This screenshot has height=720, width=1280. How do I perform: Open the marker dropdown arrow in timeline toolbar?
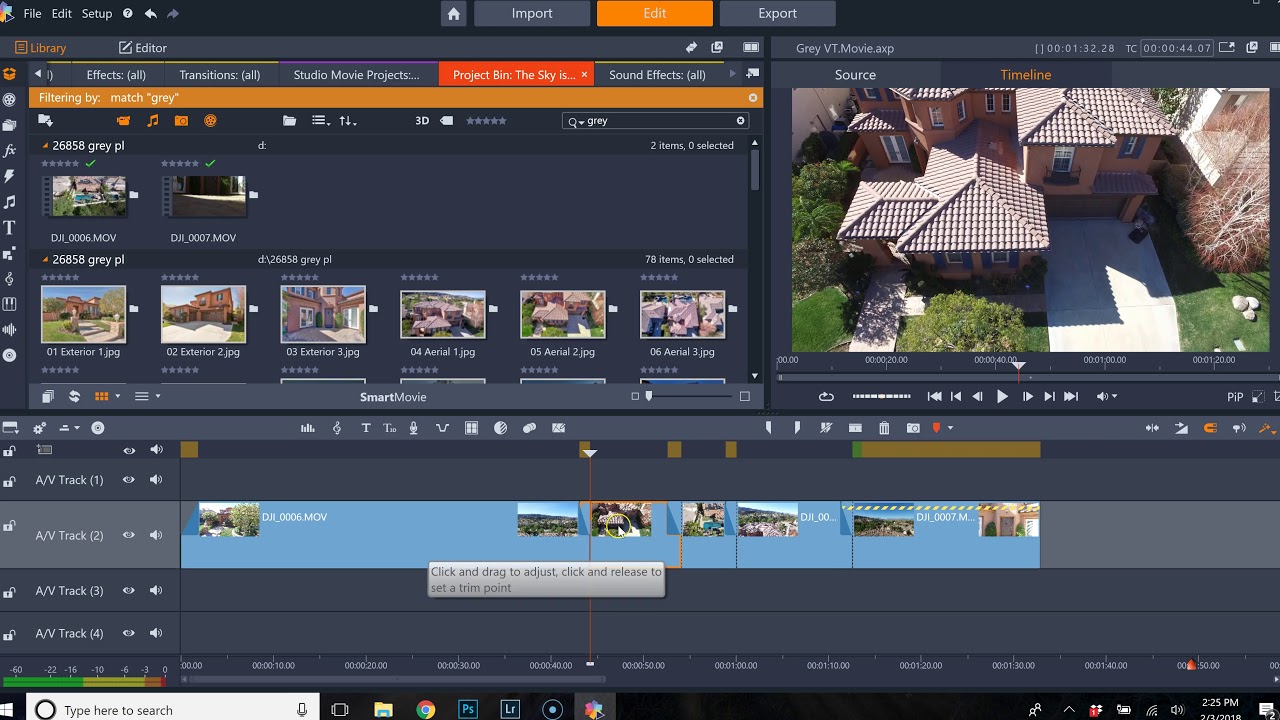[x=950, y=428]
